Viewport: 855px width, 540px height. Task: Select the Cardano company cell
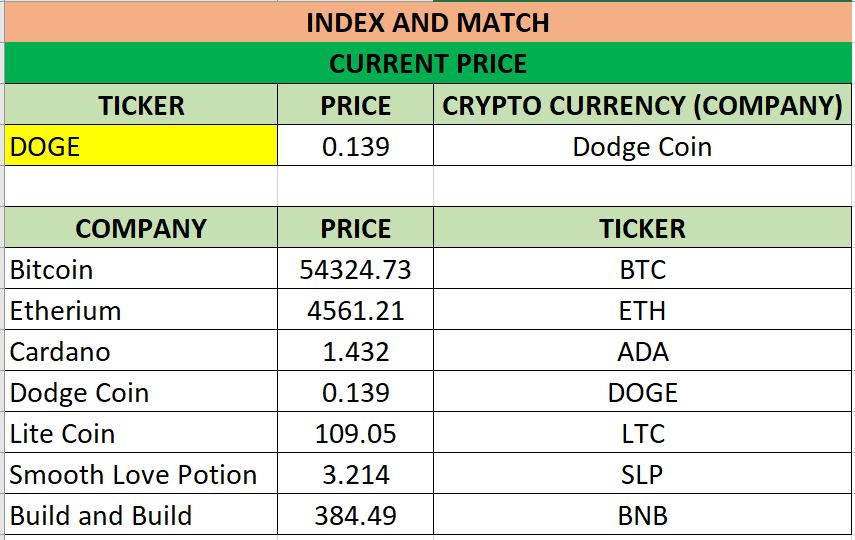pyautogui.click(x=141, y=352)
